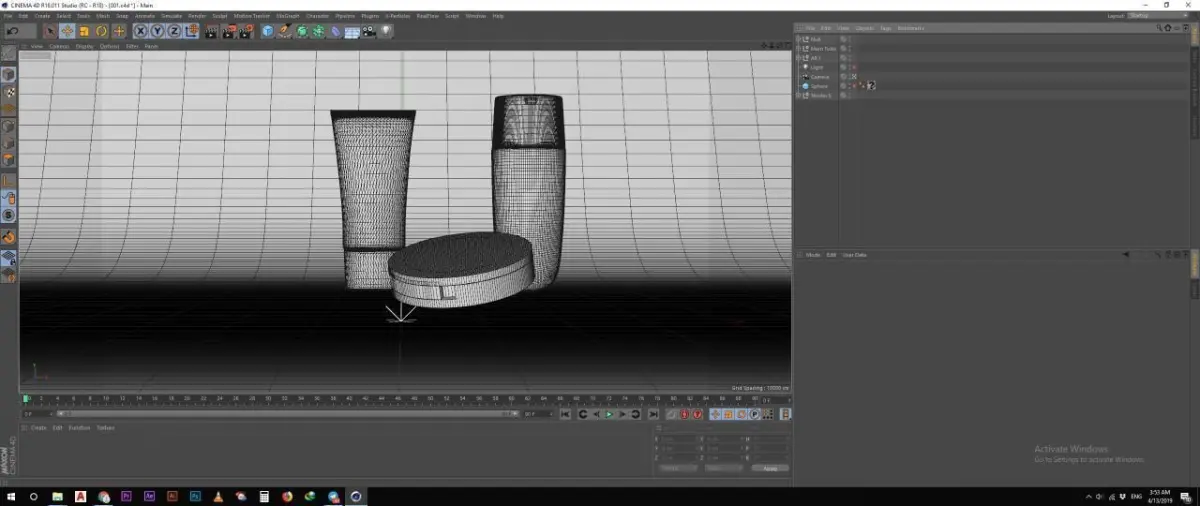The height and width of the screenshot is (506, 1200).
Task: Select the Live Selection arrow tool
Action: coord(50,32)
